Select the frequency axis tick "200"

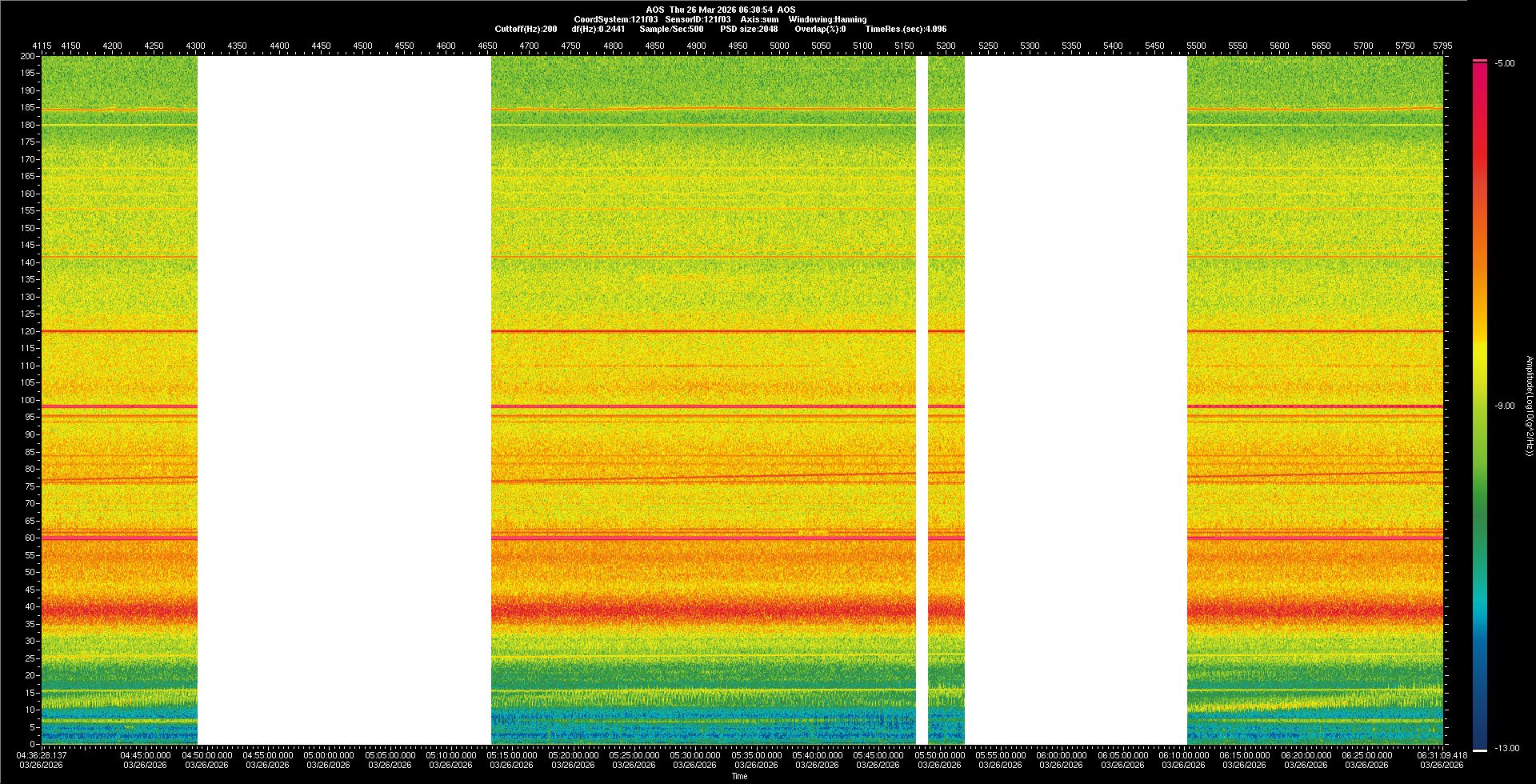pos(28,56)
